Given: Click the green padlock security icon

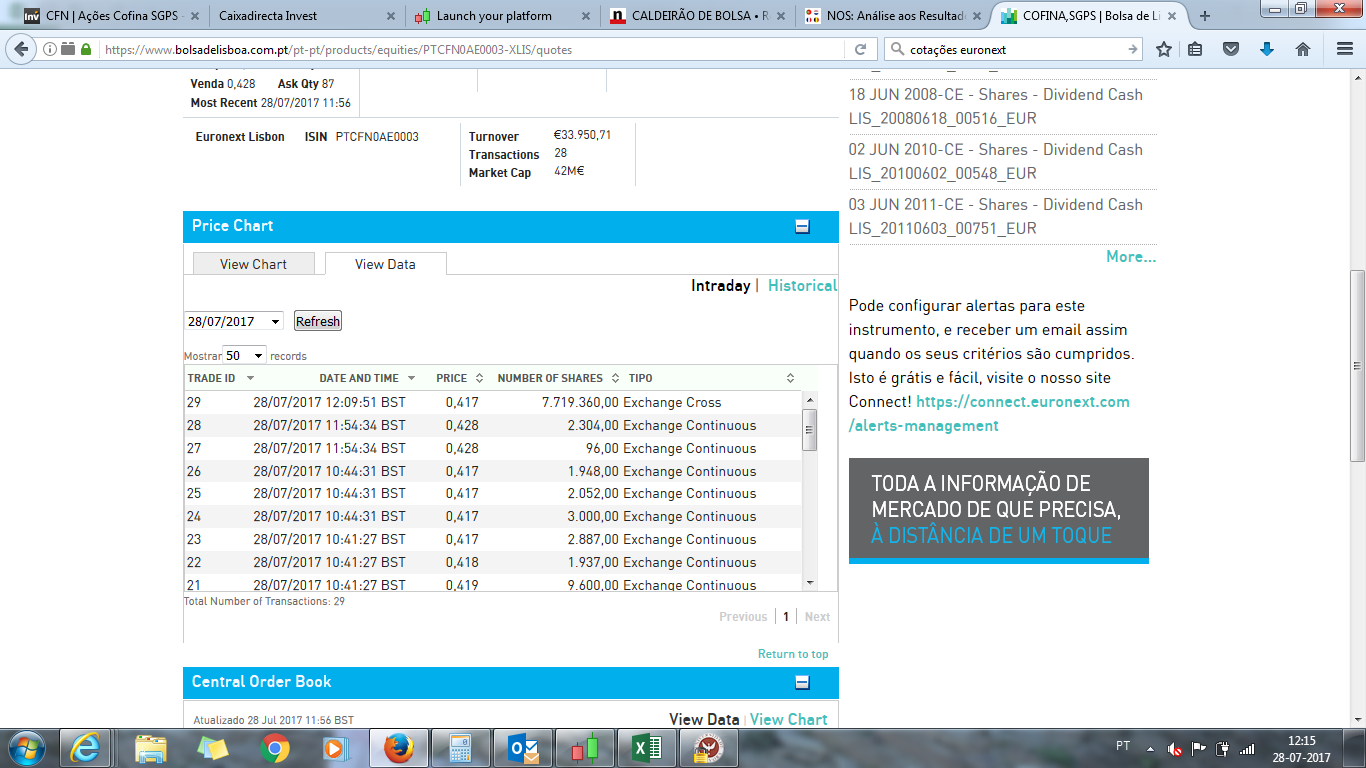Looking at the screenshot, I should pyautogui.click(x=86, y=49).
